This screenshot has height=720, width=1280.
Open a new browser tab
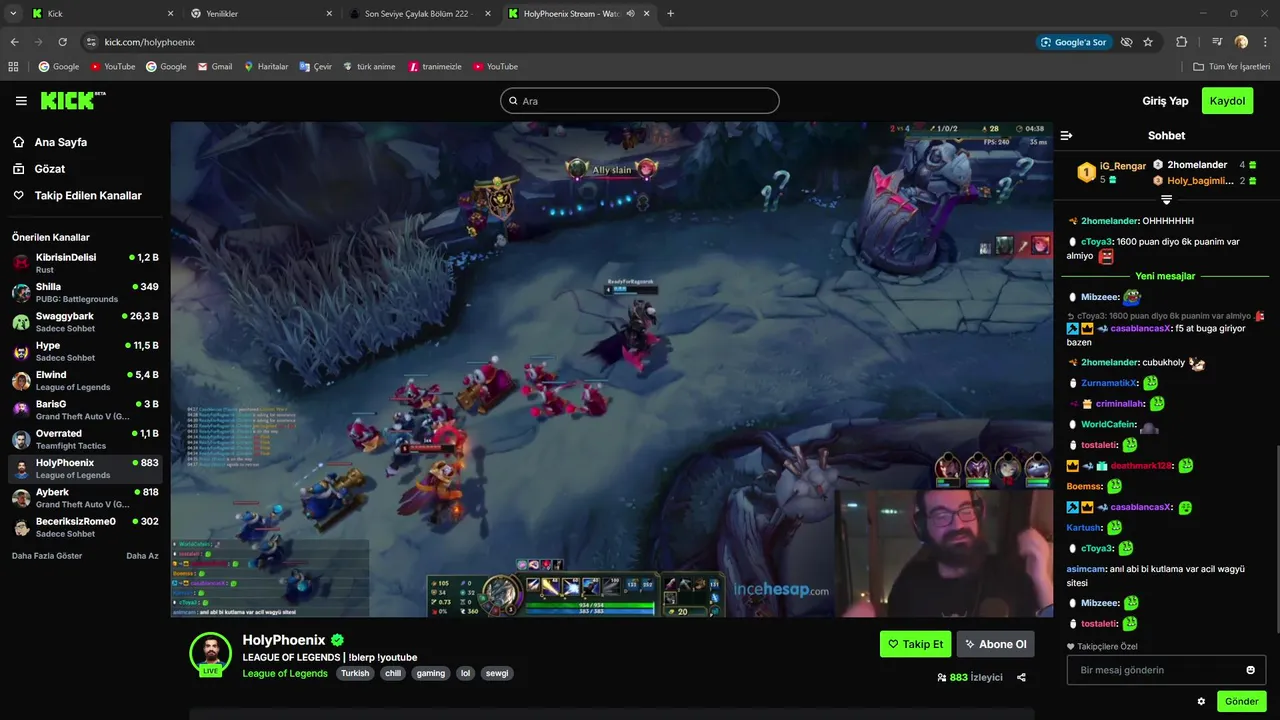[x=670, y=14]
